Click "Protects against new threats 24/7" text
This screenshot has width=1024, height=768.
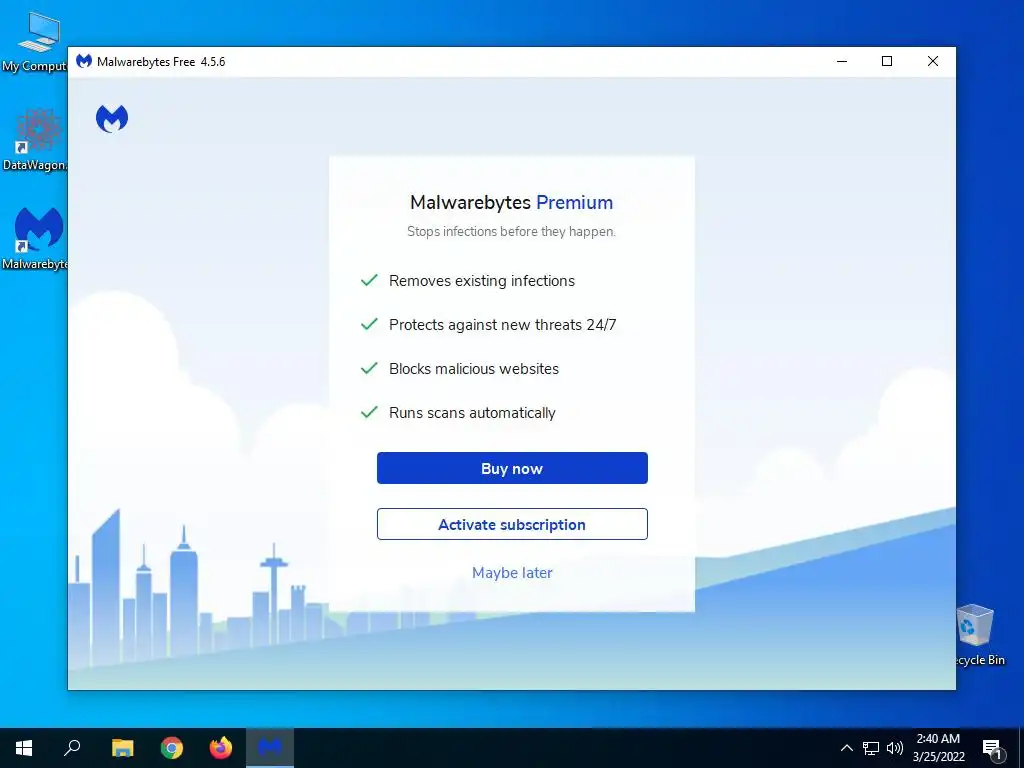point(503,325)
